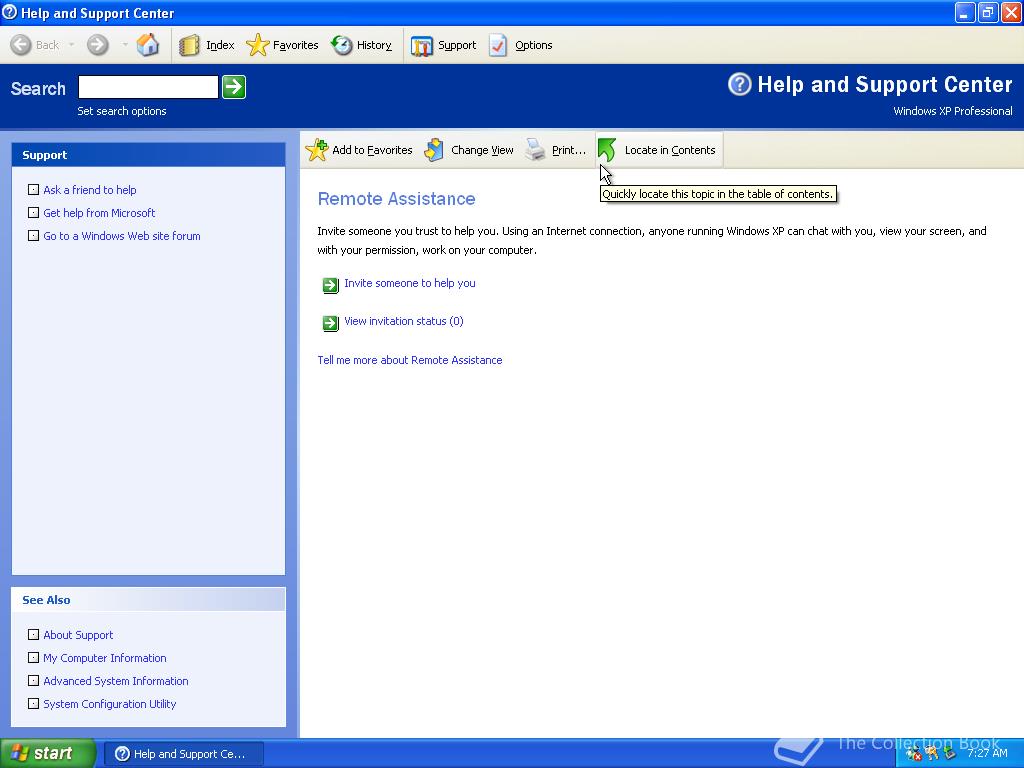Open About Support link

(x=78, y=635)
